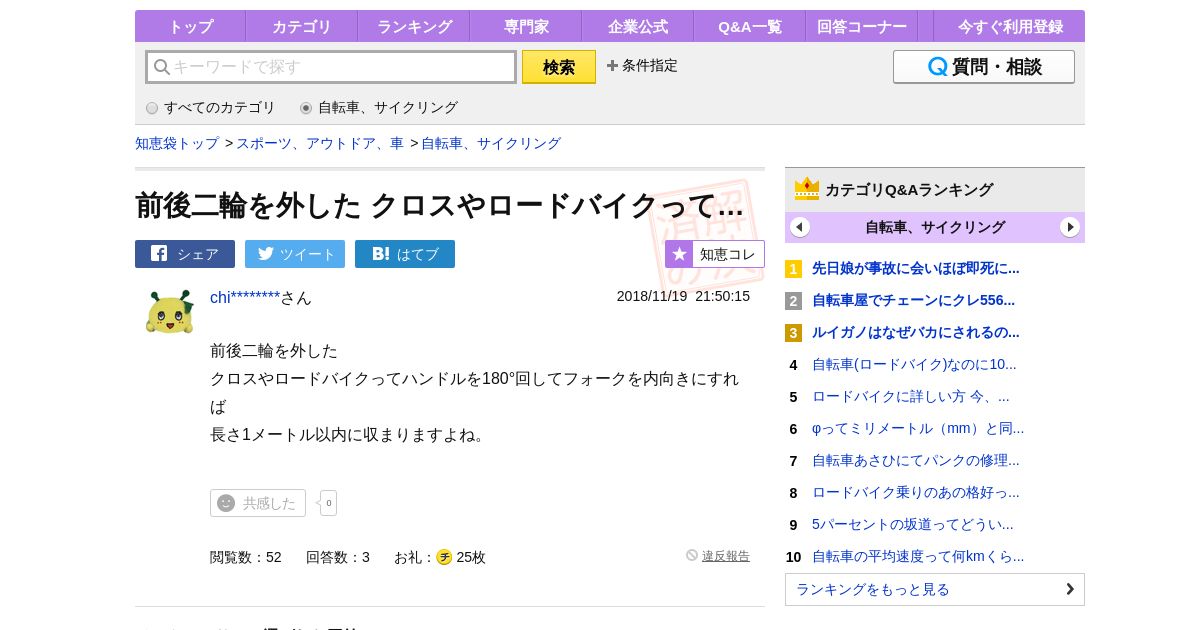
Task: Expand the 条件指定 search options
Action: tap(642, 65)
